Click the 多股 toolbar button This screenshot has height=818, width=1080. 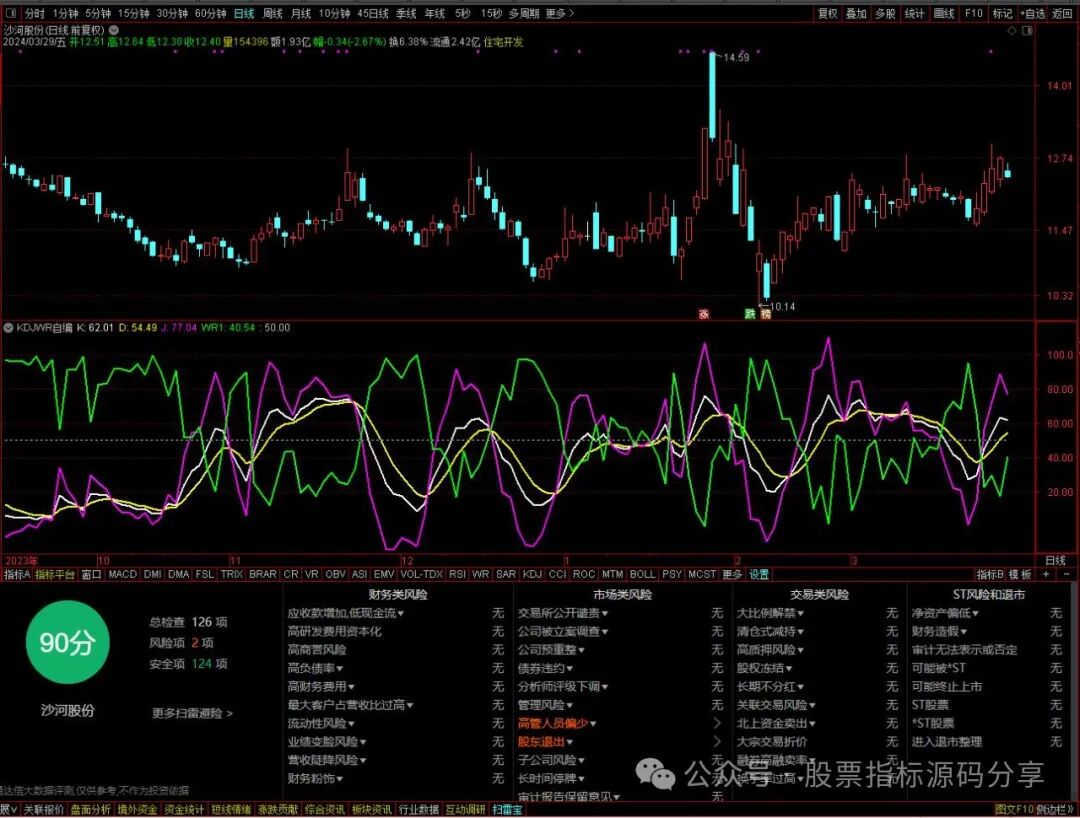[x=885, y=13]
